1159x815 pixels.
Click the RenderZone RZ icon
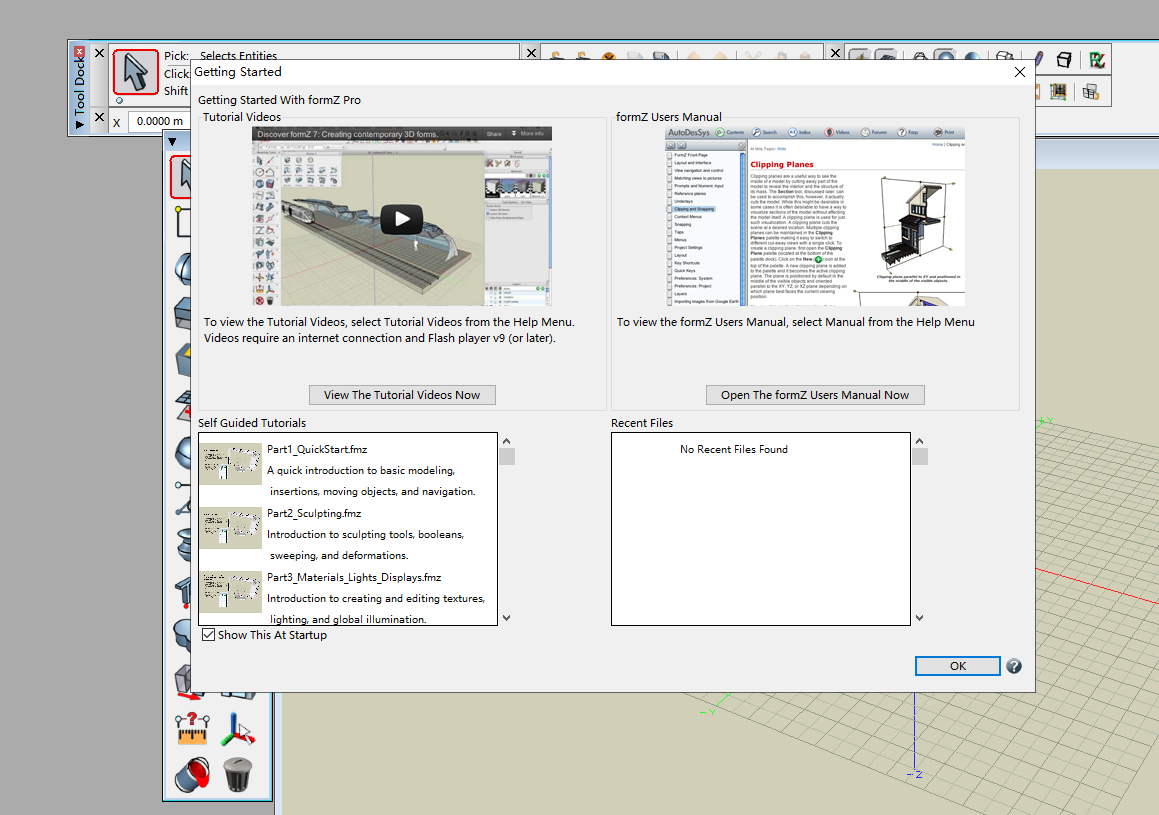tap(1096, 60)
